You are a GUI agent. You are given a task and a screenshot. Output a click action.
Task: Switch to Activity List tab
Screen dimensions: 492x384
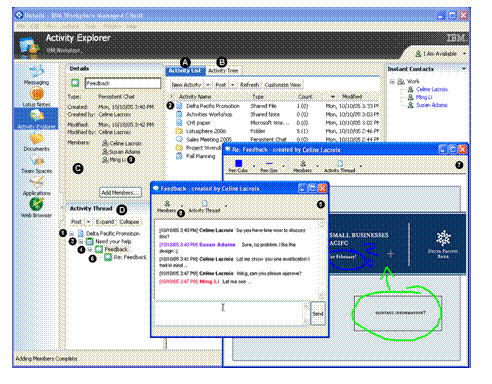(x=184, y=71)
